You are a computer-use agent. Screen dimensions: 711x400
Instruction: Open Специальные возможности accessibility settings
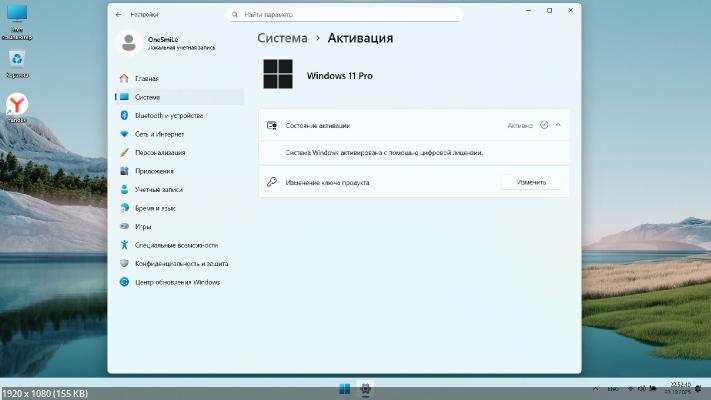pos(176,245)
